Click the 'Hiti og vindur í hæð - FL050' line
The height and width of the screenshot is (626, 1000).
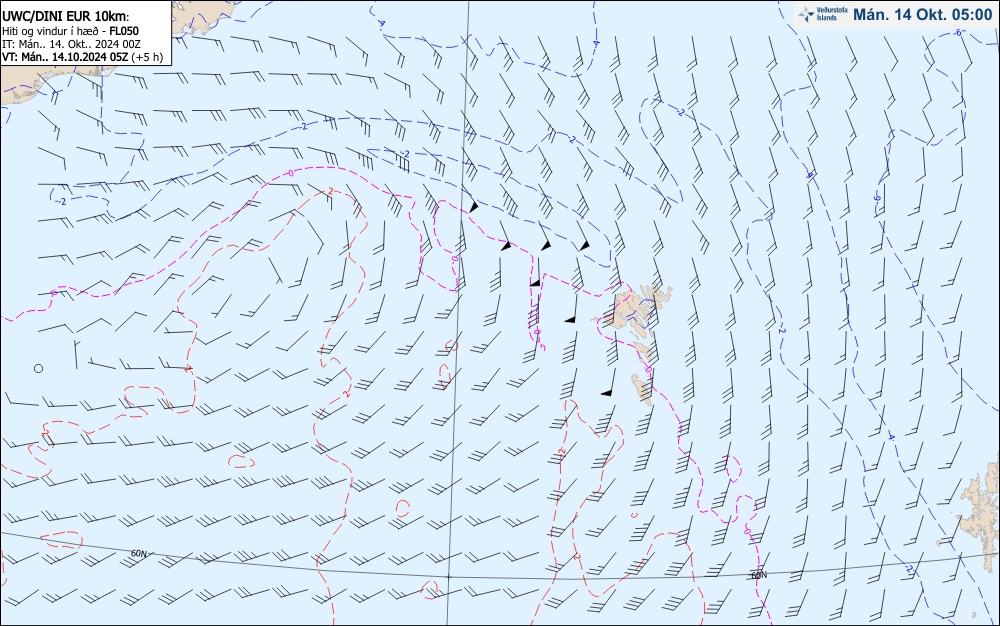(x=70, y=31)
